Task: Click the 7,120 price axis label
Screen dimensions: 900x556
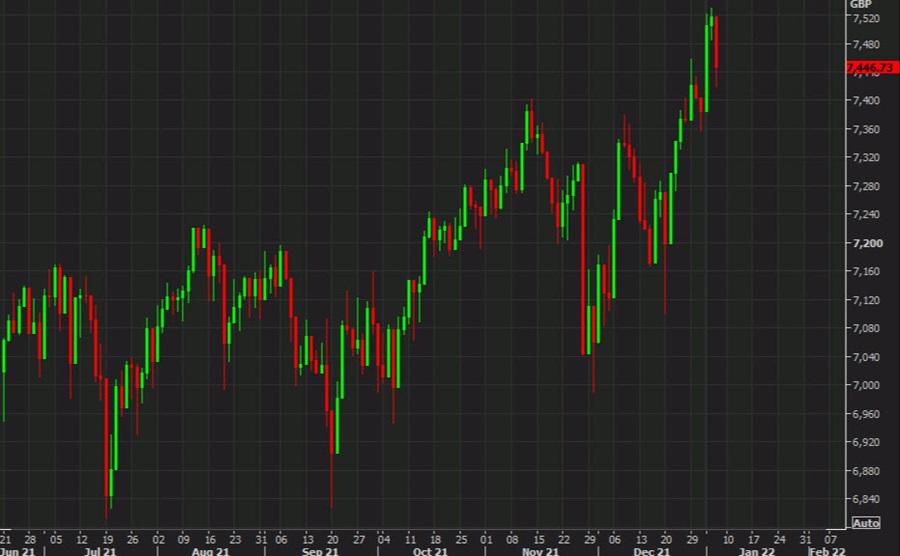Action: tap(866, 300)
